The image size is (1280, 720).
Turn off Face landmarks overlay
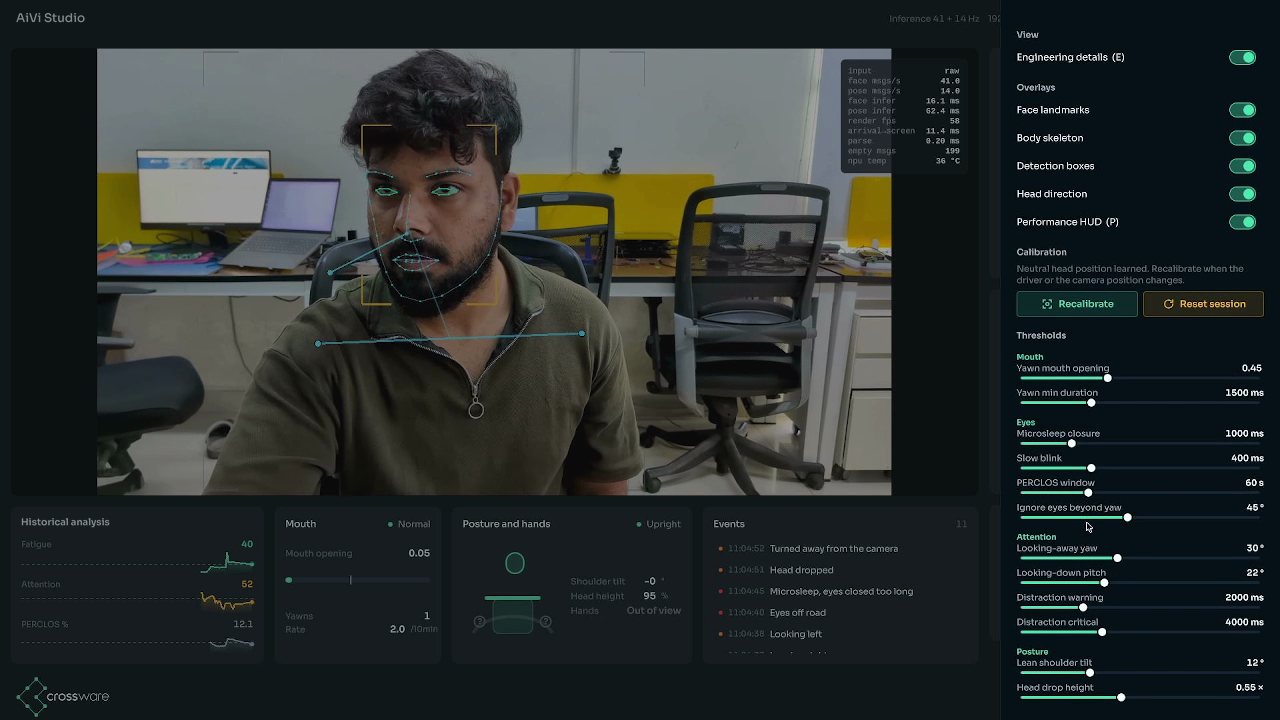point(1242,110)
